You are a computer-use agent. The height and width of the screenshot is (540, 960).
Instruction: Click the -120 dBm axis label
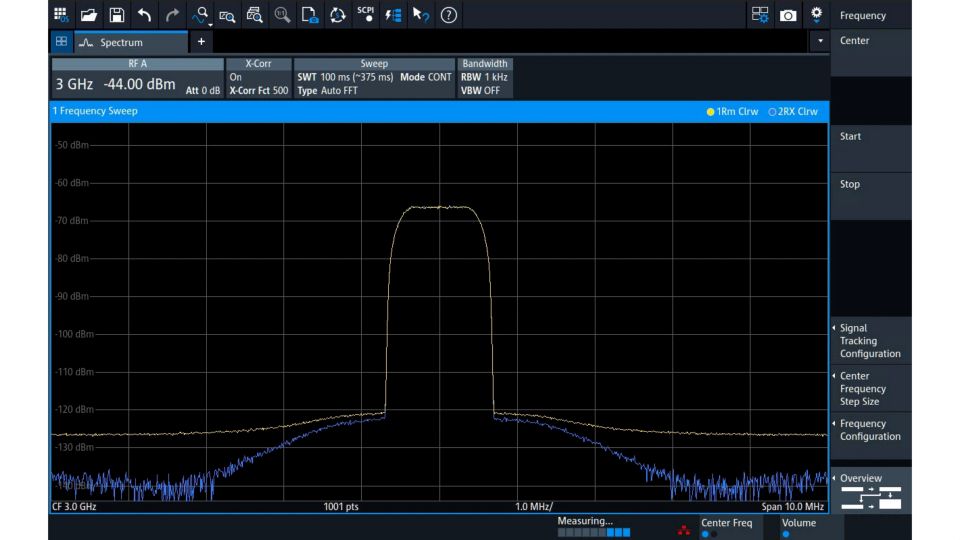click(x=75, y=409)
